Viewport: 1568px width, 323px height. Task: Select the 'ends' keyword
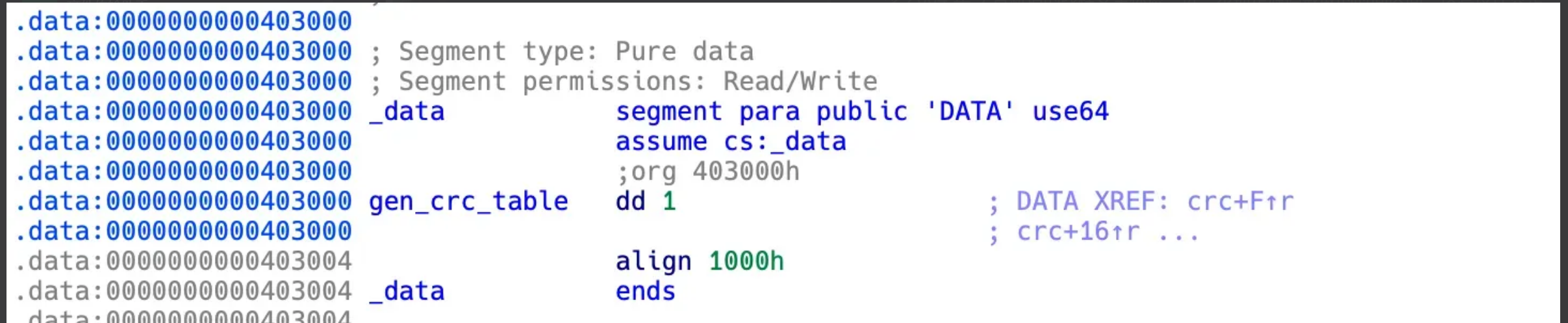click(646, 291)
